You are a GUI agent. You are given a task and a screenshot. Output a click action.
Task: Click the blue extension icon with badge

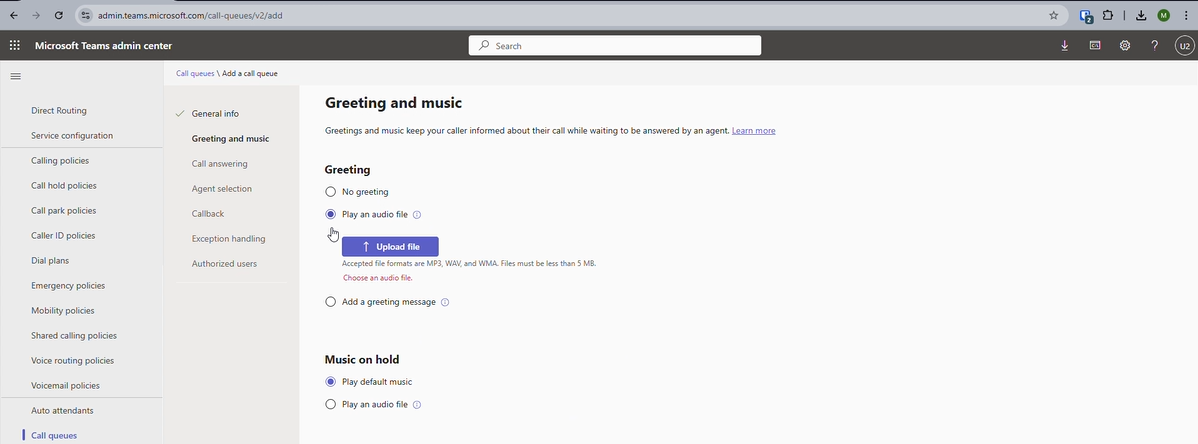pyautogui.click(x=1086, y=15)
